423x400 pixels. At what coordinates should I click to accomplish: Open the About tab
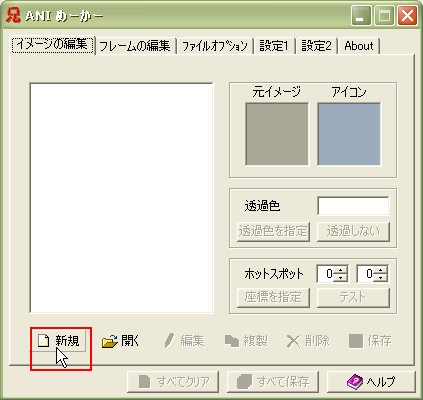coord(359,46)
